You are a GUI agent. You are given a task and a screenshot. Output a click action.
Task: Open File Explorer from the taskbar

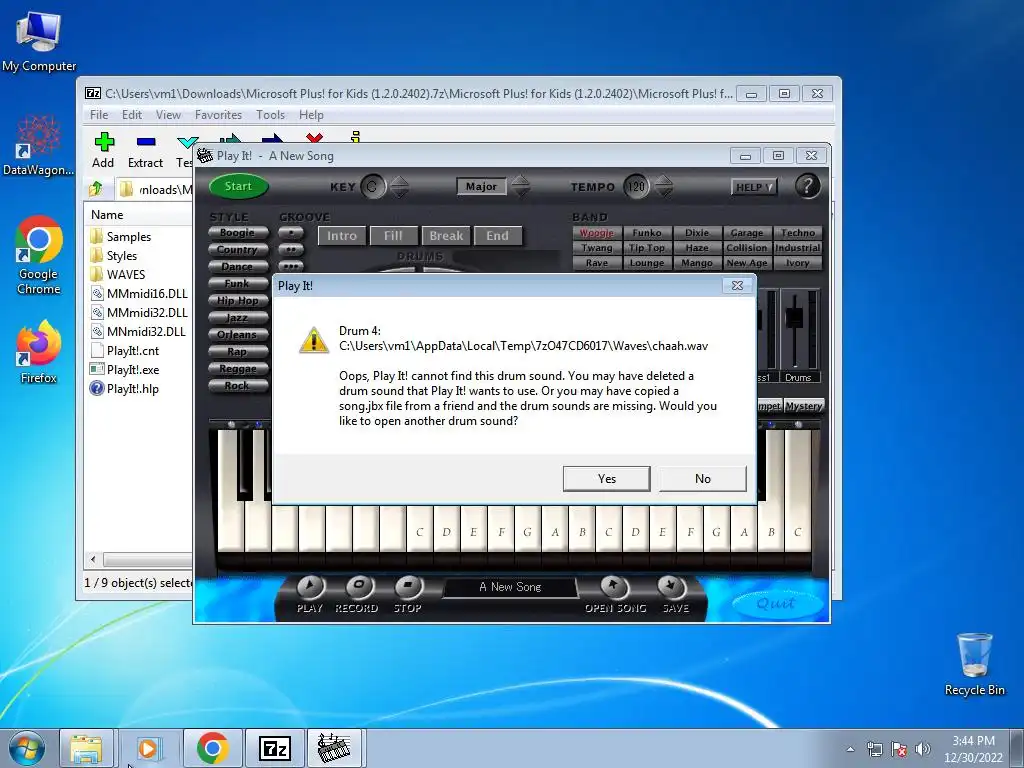click(86, 748)
